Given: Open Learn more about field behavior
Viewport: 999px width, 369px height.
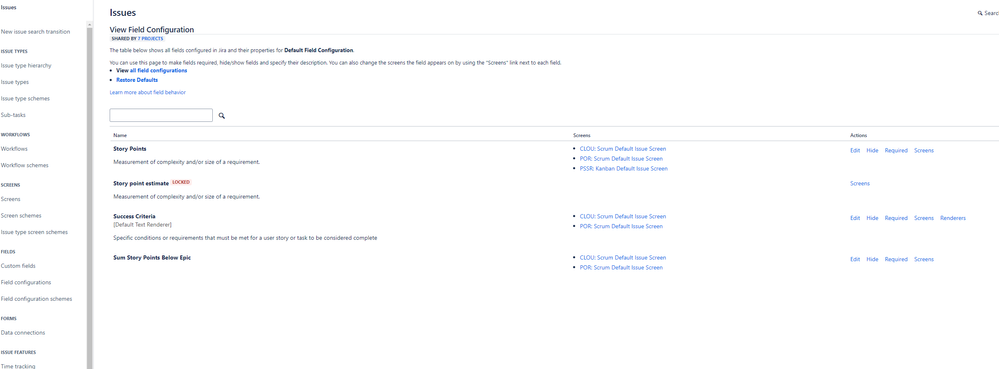Looking at the screenshot, I should (x=148, y=92).
